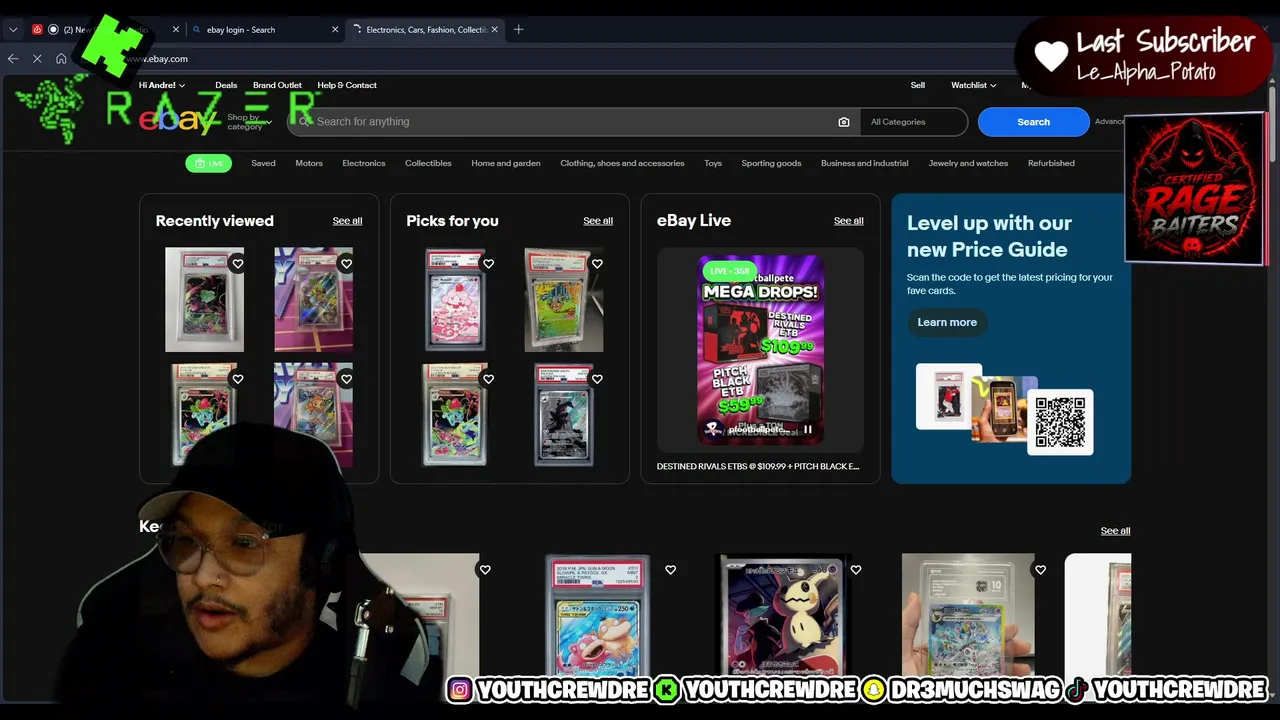Expand the 'Hi Andre!' account dropdown
This screenshot has height=720, width=1280.
click(x=162, y=86)
